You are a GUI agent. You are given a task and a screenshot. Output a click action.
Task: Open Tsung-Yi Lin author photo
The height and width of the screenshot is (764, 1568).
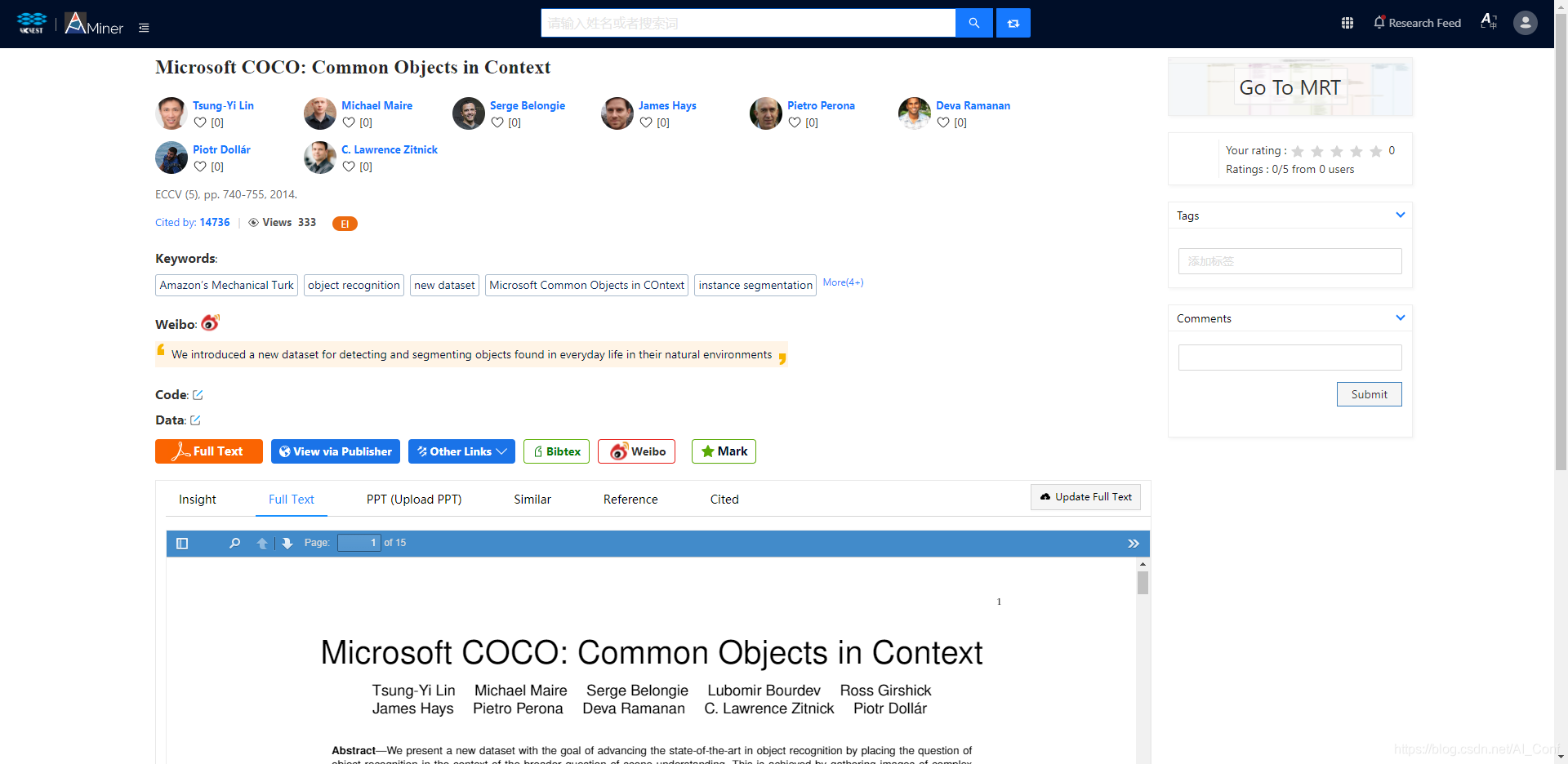(171, 113)
